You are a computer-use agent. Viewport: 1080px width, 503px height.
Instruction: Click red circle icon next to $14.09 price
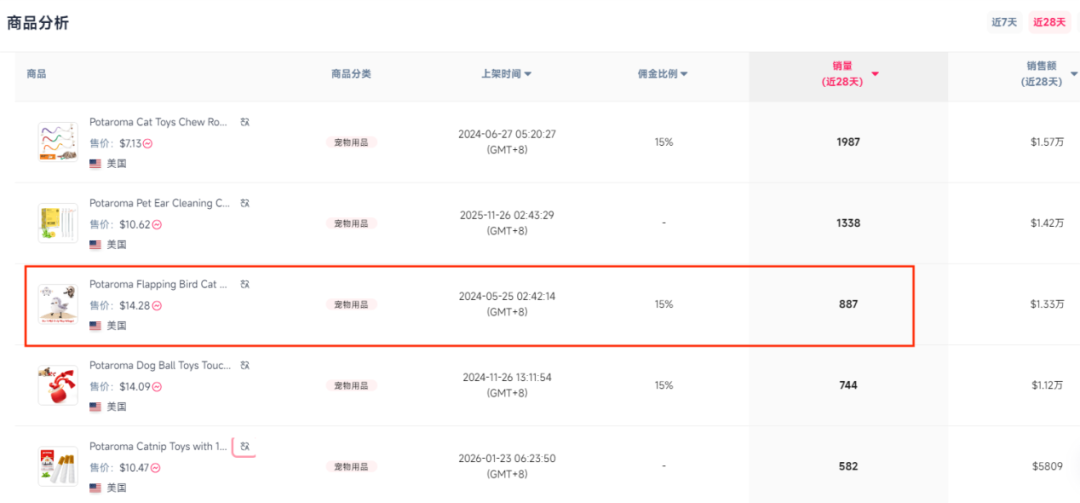click(x=157, y=387)
